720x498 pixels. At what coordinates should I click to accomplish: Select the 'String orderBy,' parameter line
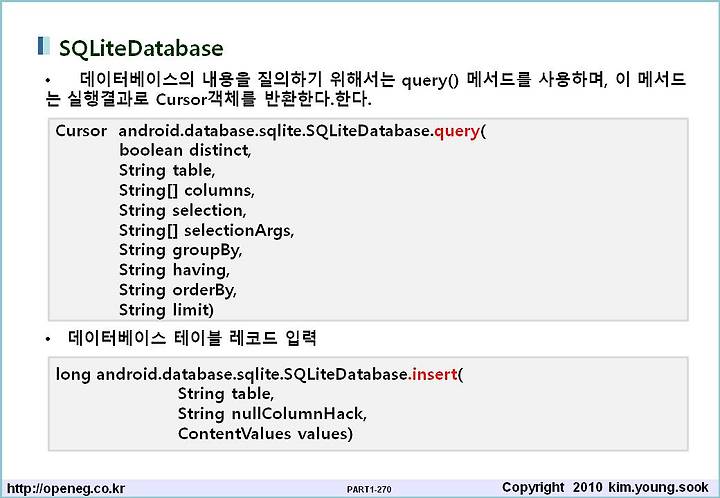tap(178, 290)
